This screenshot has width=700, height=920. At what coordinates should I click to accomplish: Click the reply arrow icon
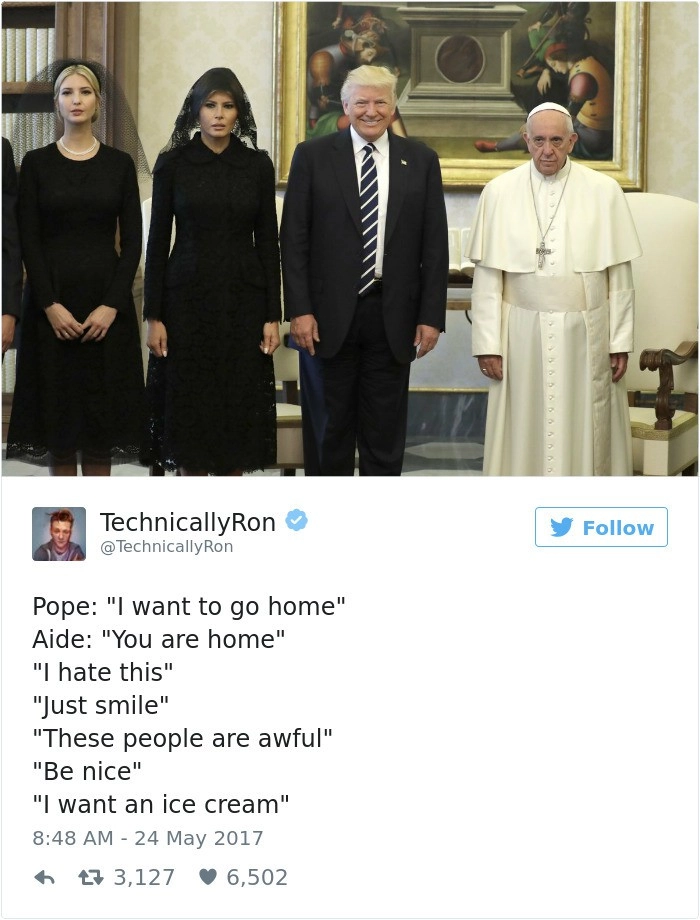[45, 878]
